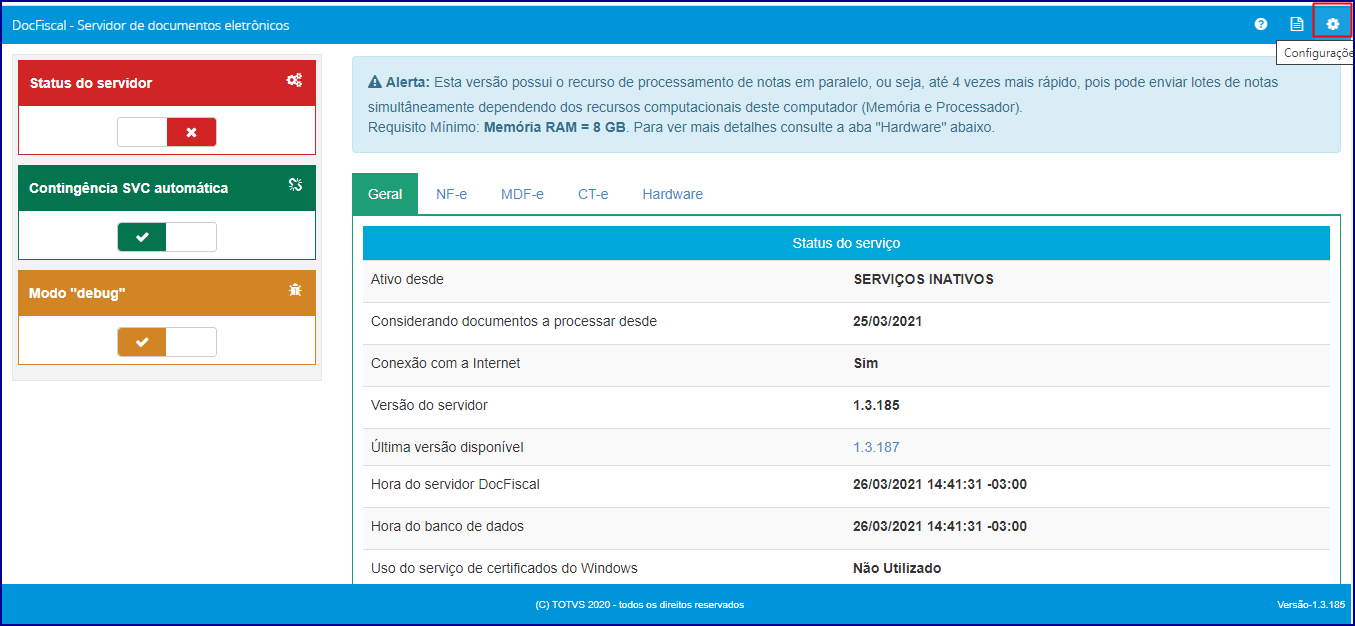Click the Status do servidor panel title

click(91, 83)
